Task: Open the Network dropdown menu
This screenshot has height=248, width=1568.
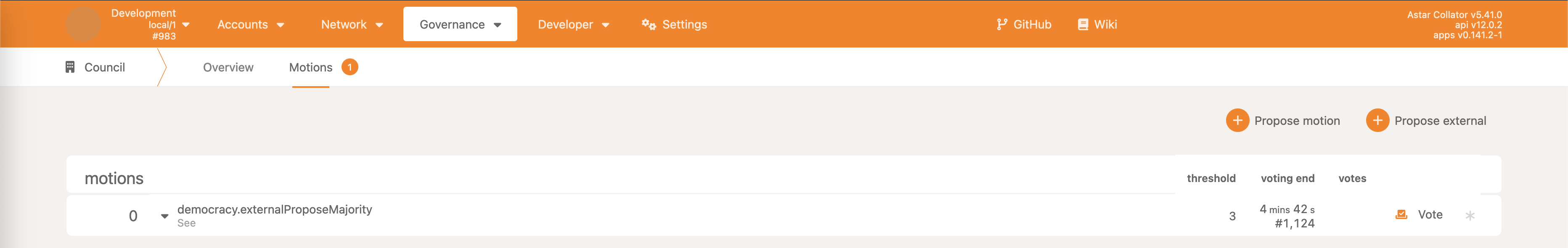Action: point(351,24)
